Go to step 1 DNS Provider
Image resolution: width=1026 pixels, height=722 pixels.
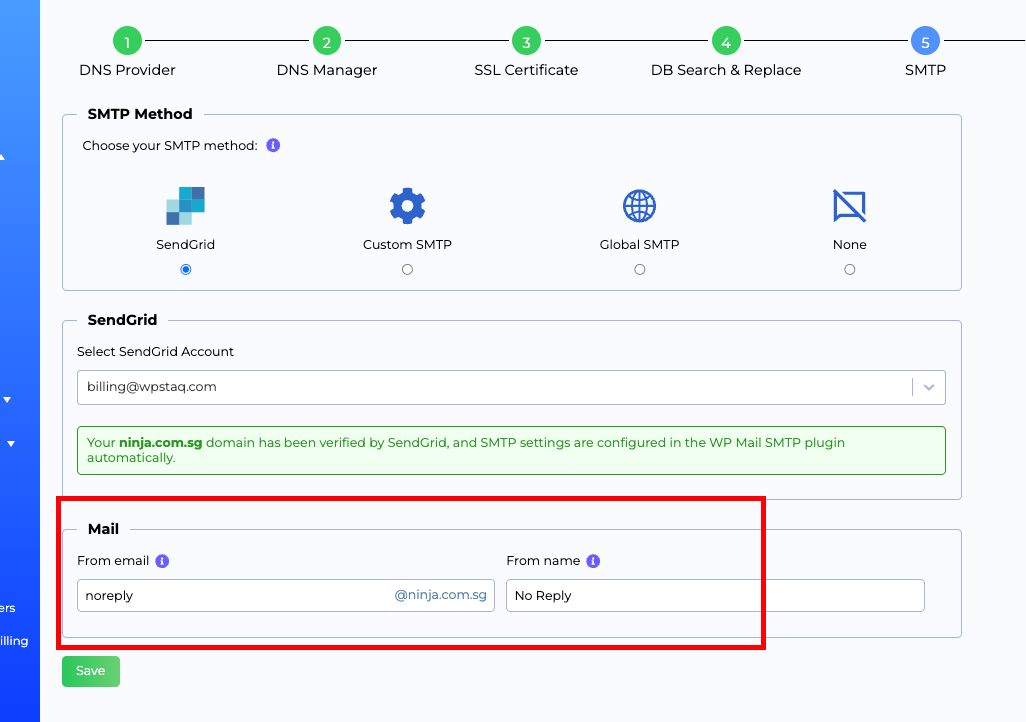[127, 41]
